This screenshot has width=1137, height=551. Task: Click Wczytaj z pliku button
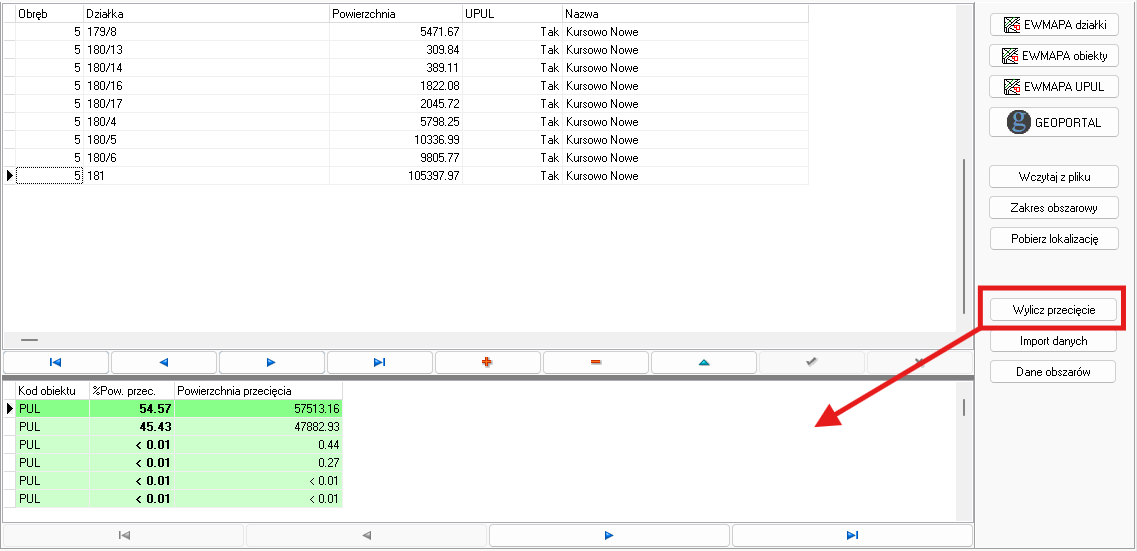(x=1054, y=177)
